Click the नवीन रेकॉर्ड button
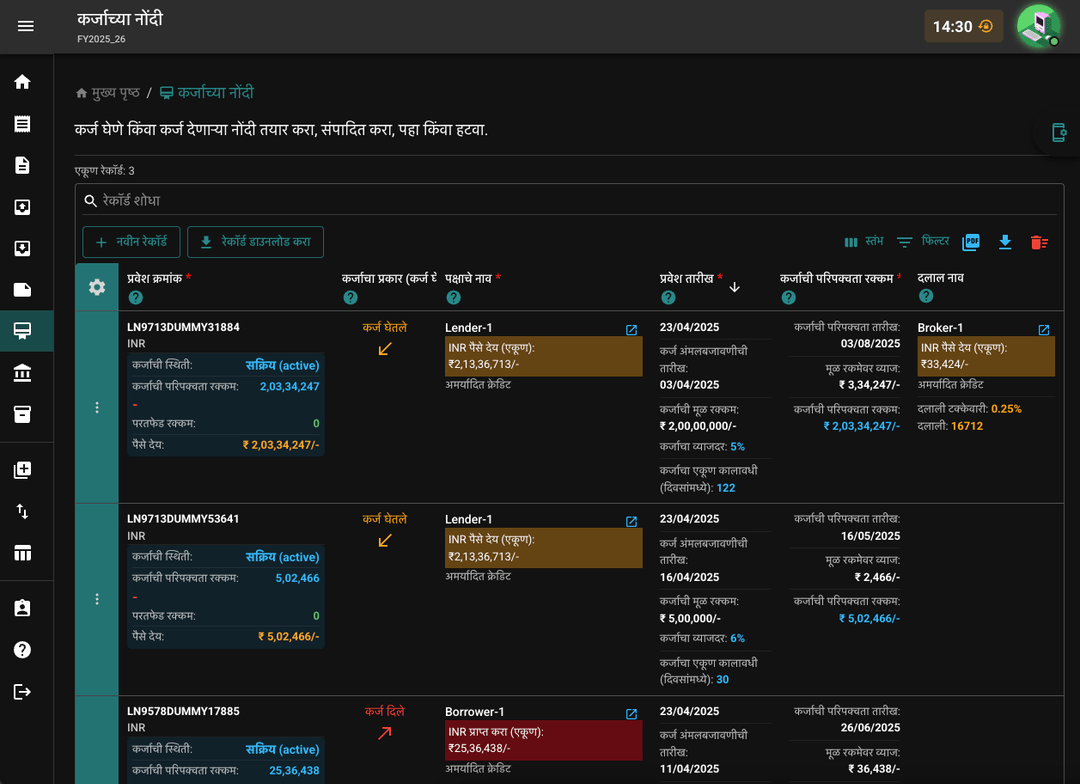 (x=131, y=242)
